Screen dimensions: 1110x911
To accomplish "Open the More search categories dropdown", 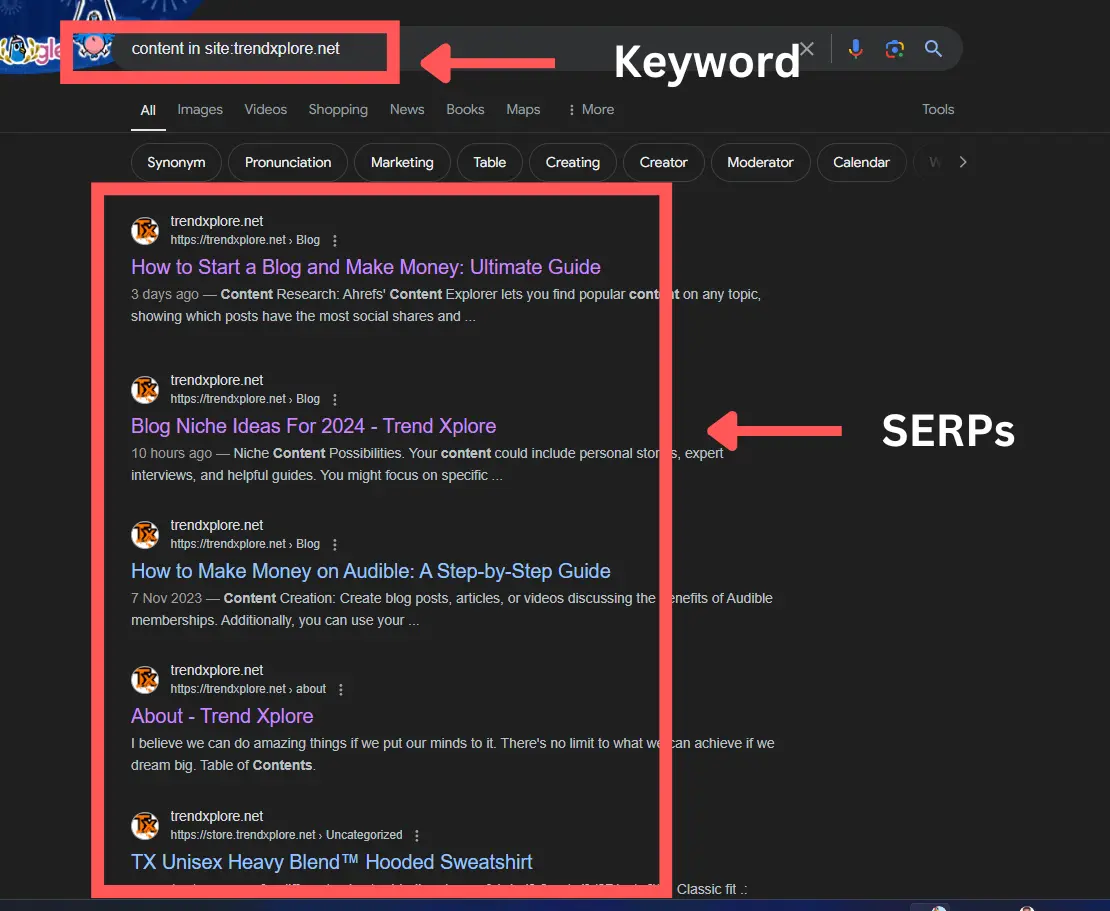I will (x=590, y=109).
